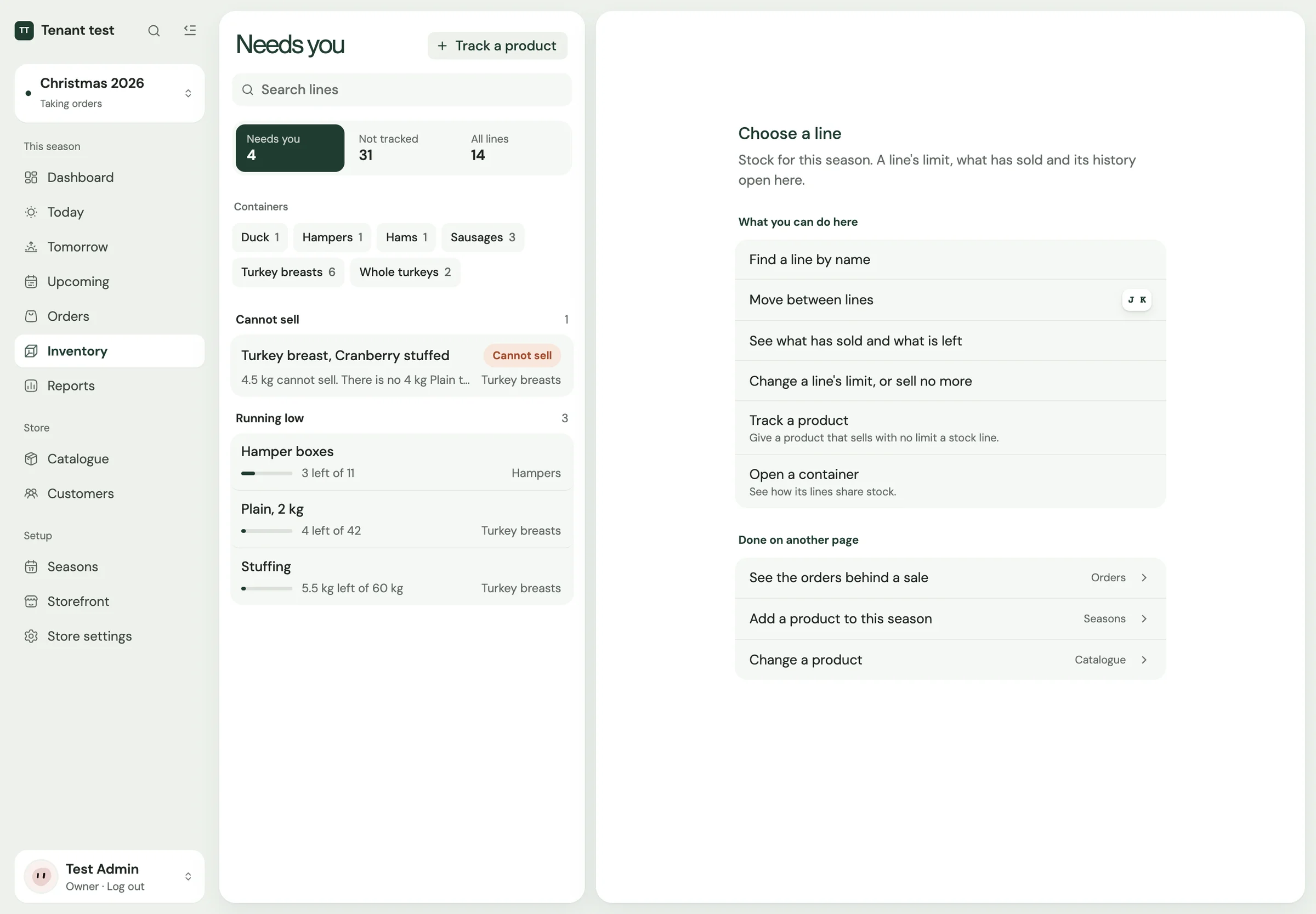Click the Tenant test TT logo
The width and height of the screenshot is (1316, 914).
pyautogui.click(x=24, y=30)
